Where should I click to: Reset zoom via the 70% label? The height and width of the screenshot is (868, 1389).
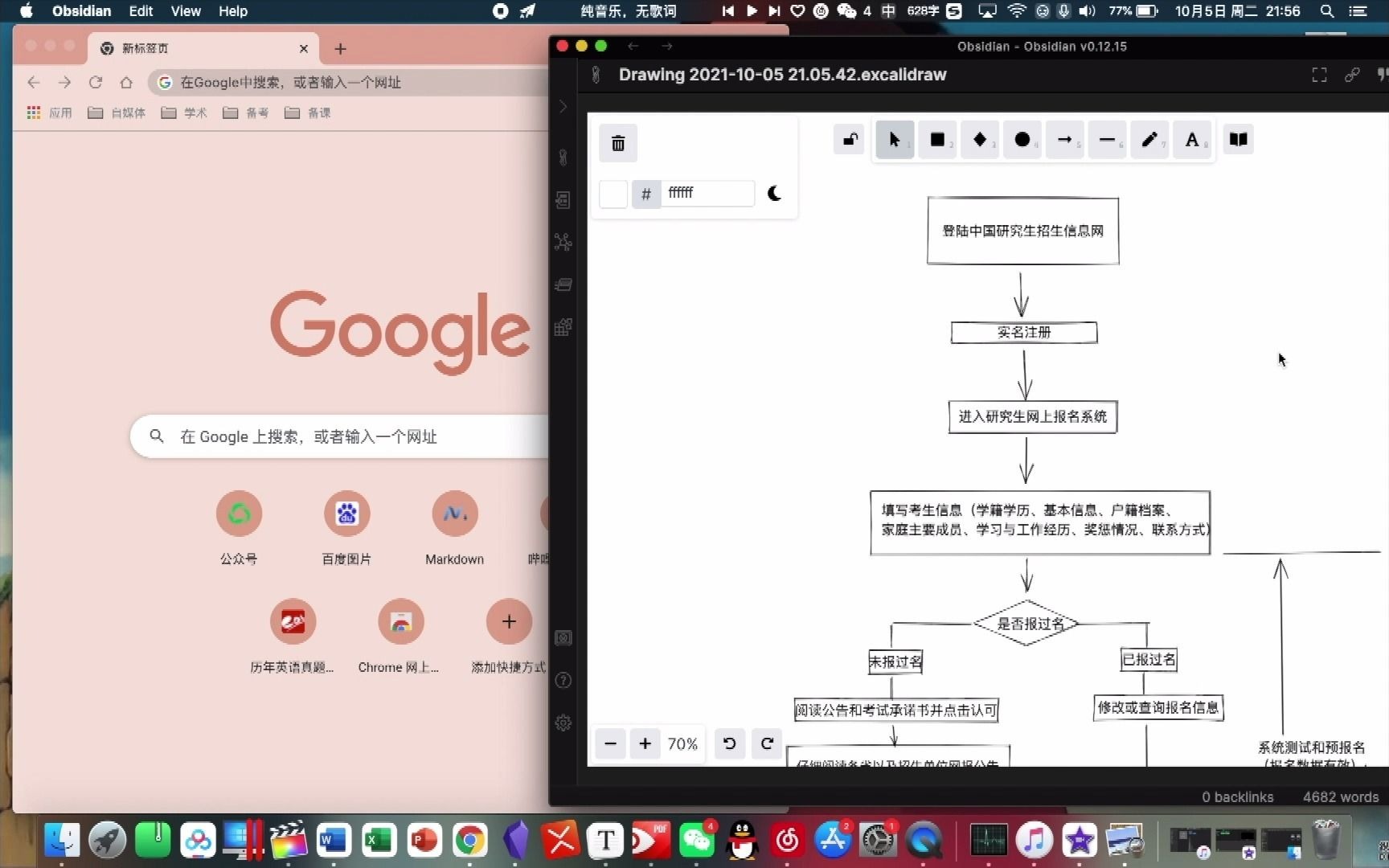682,744
